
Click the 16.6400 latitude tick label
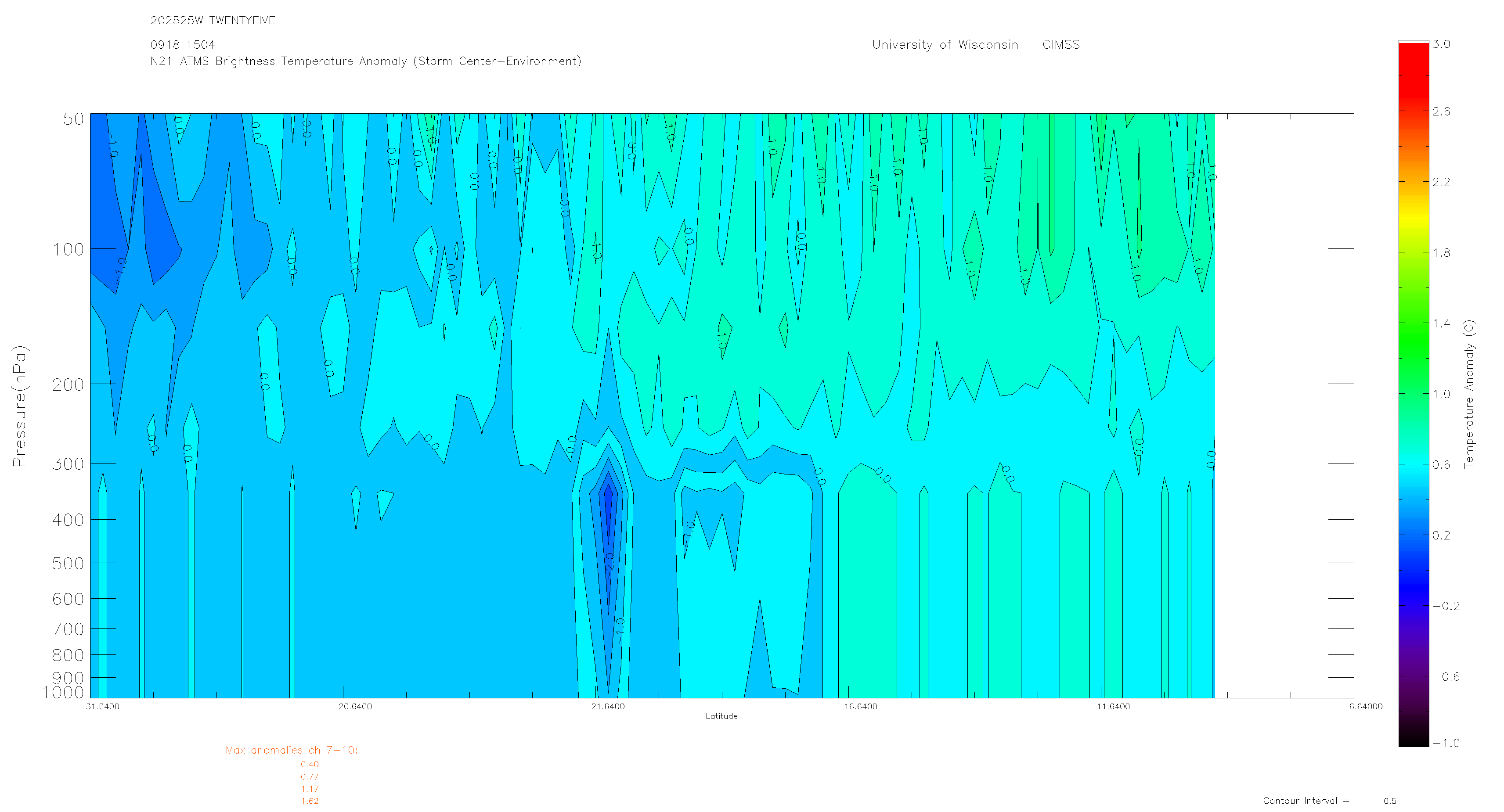coord(861,707)
